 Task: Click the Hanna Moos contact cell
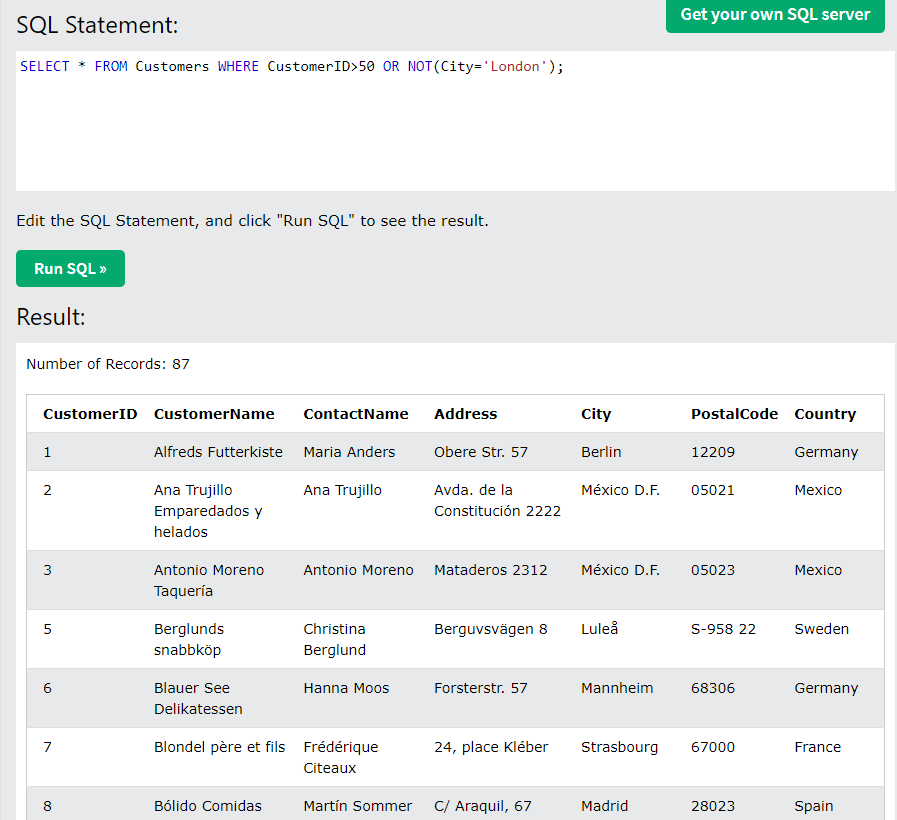pos(346,688)
